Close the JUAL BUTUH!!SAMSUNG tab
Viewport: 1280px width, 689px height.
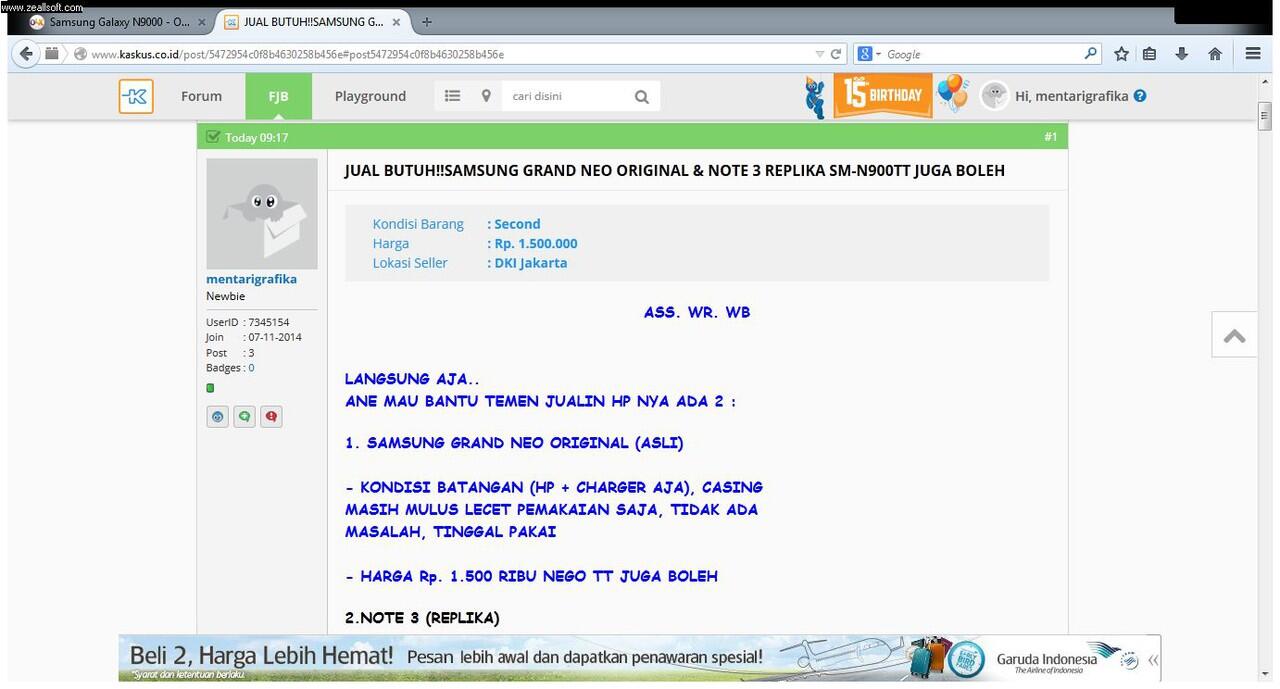pyautogui.click(x=395, y=22)
